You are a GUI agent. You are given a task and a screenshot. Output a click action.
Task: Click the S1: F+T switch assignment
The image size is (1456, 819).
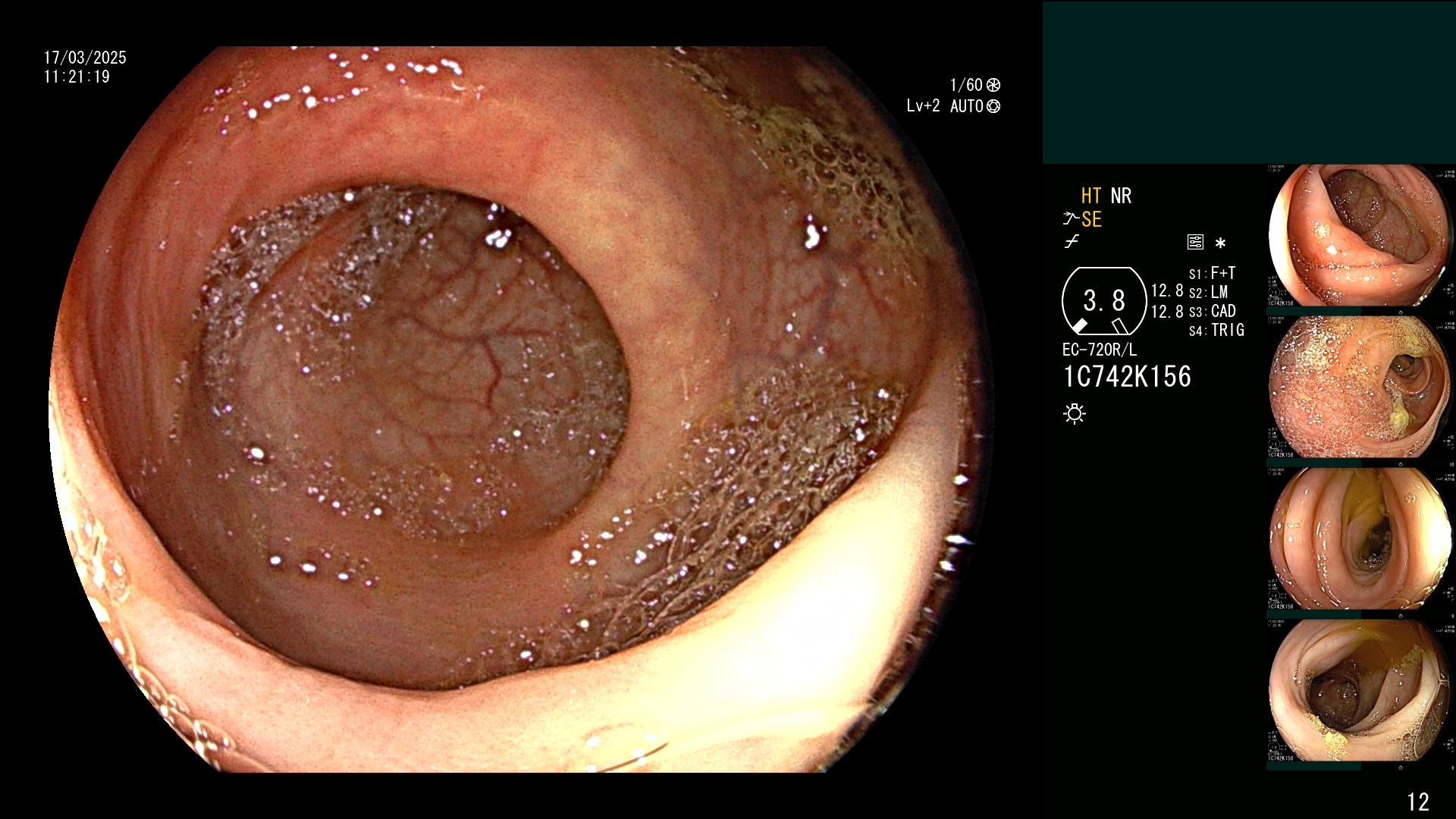click(1212, 273)
